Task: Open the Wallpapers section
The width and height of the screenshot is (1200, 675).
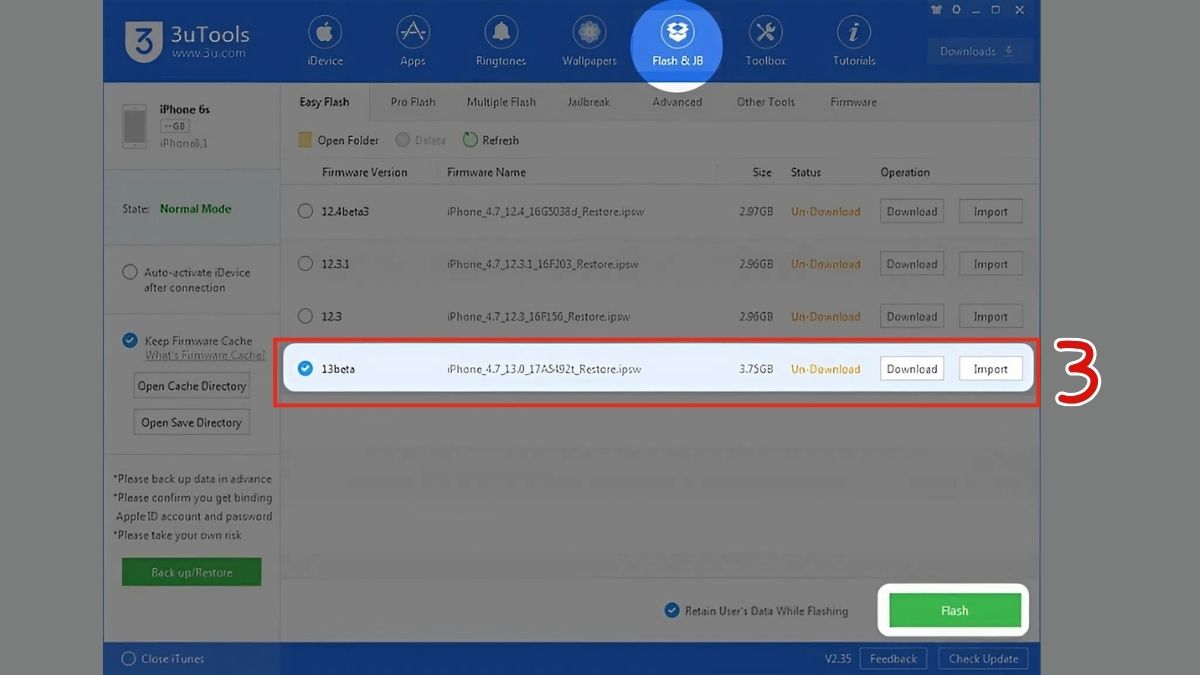Action: point(588,40)
